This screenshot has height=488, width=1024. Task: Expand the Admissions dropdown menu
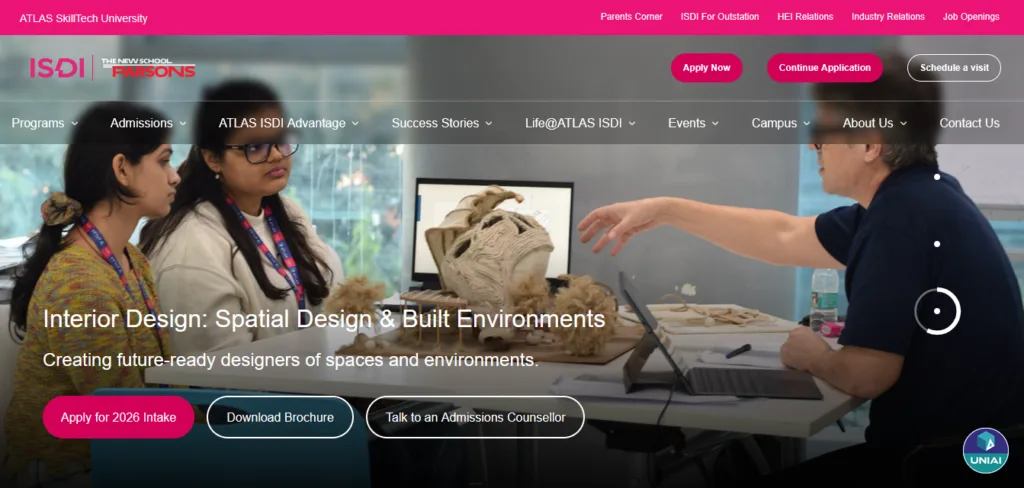point(148,123)
